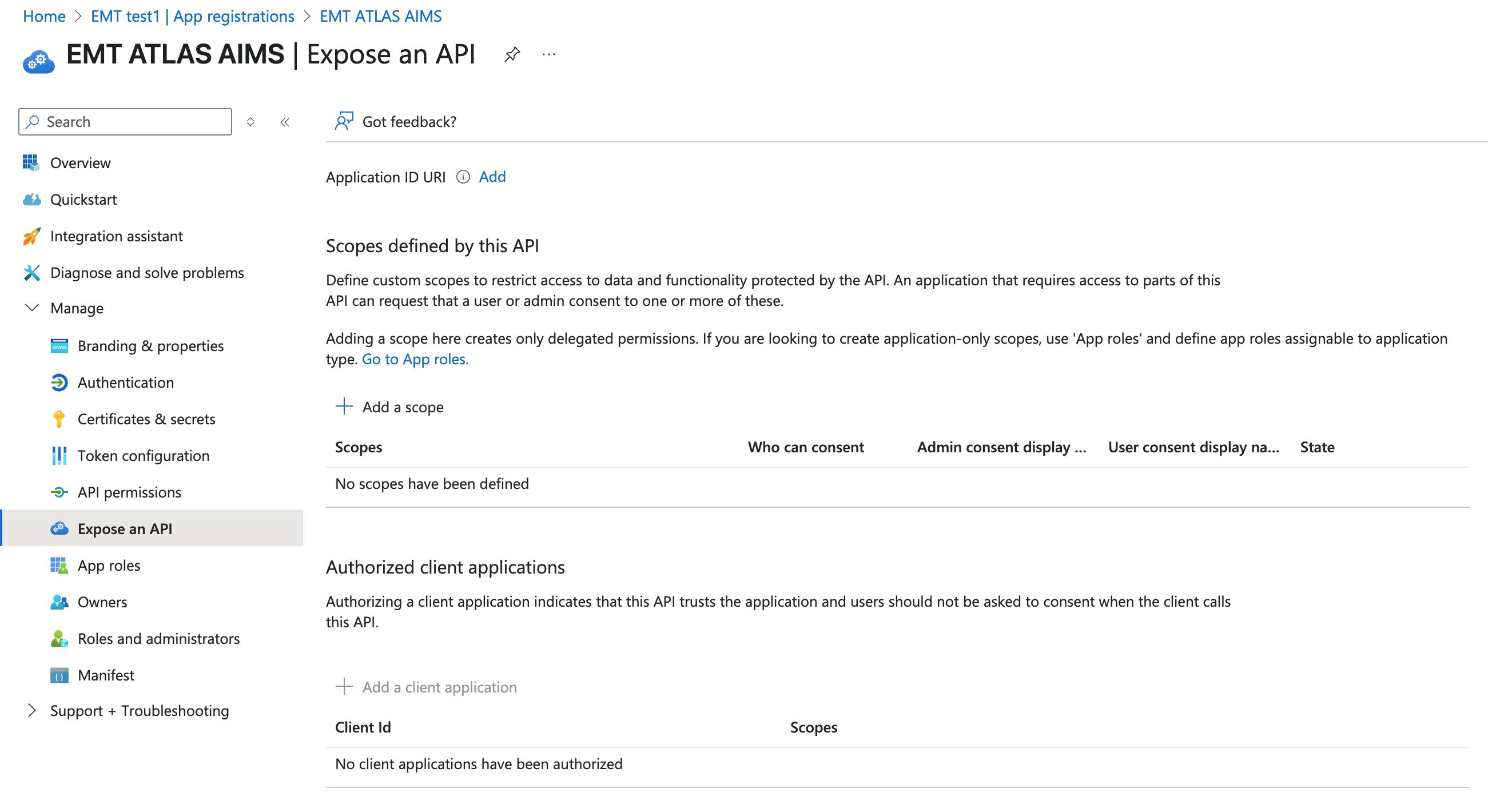Click the Token configuration bars icon
1488x812 pixels.
coord(59,456)
